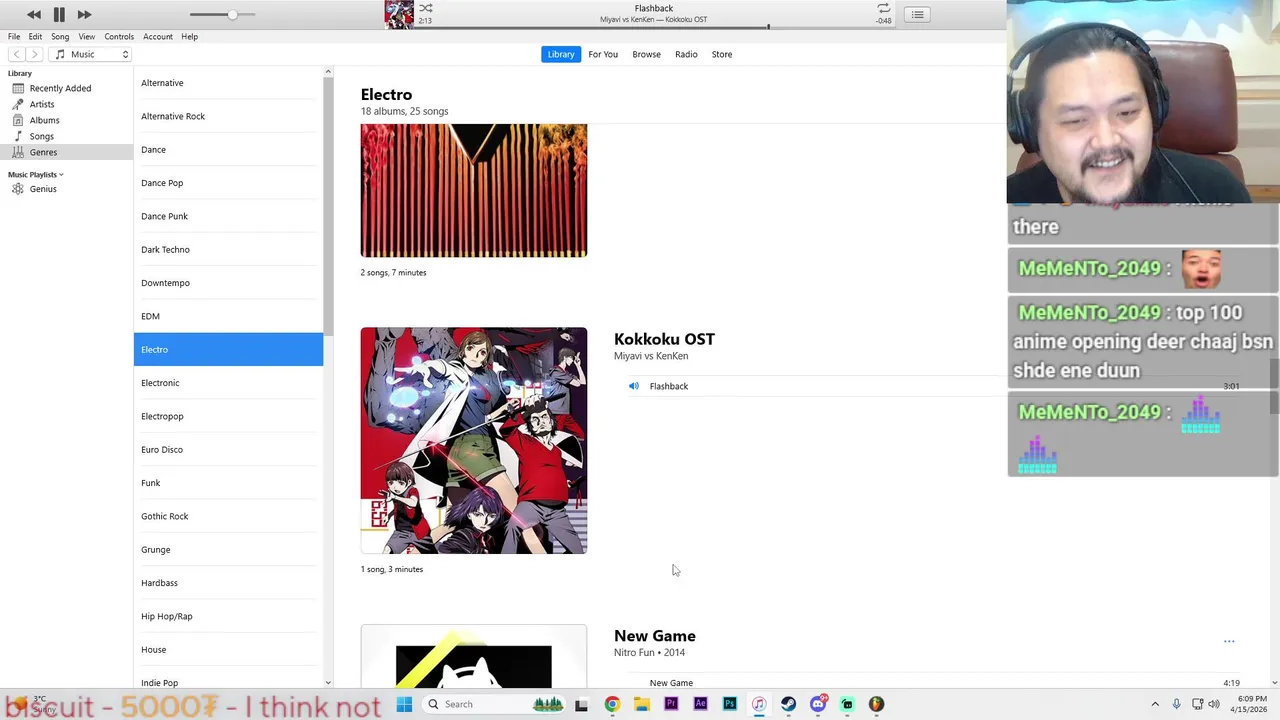Select the Dance Punk genre
Image resolution: width=1280 pixels, height=720 pixels.
[228, 216]
